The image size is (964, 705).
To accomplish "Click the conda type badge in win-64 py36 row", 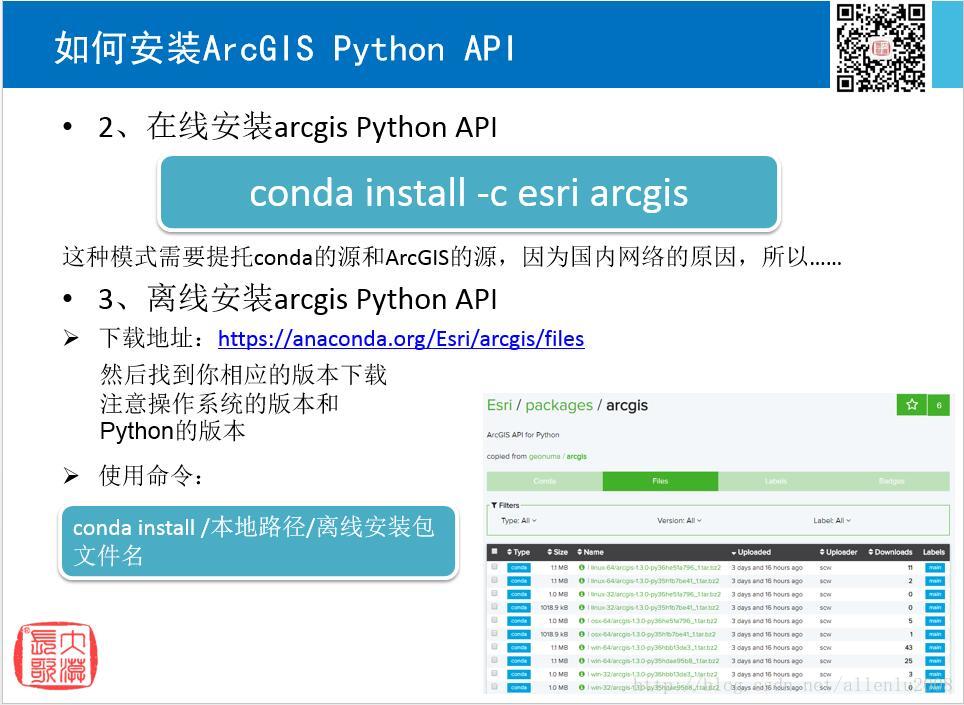I will [x=519, y=647].
